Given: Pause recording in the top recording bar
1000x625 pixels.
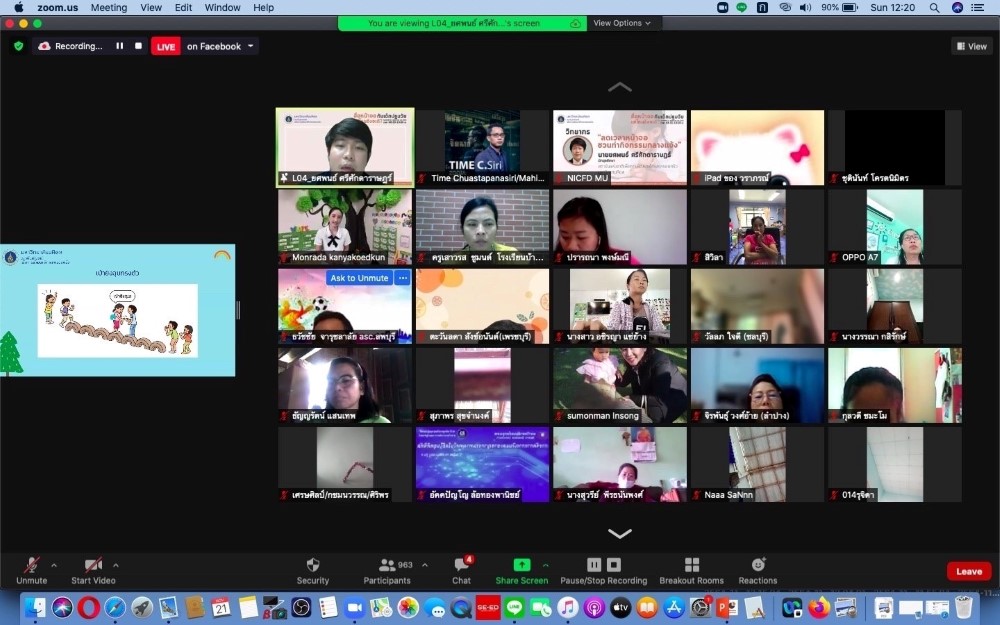Looking at the screenshot, I should point(120,46).
